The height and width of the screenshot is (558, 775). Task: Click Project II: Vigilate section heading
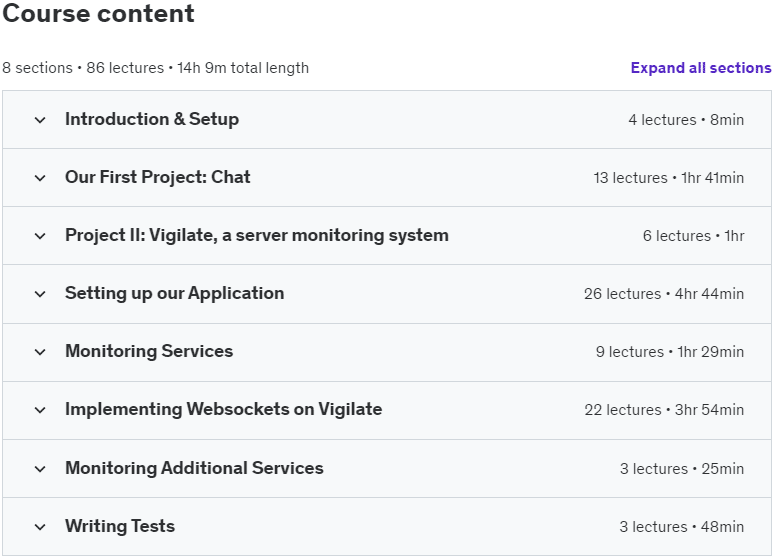[x=257, y=235]
